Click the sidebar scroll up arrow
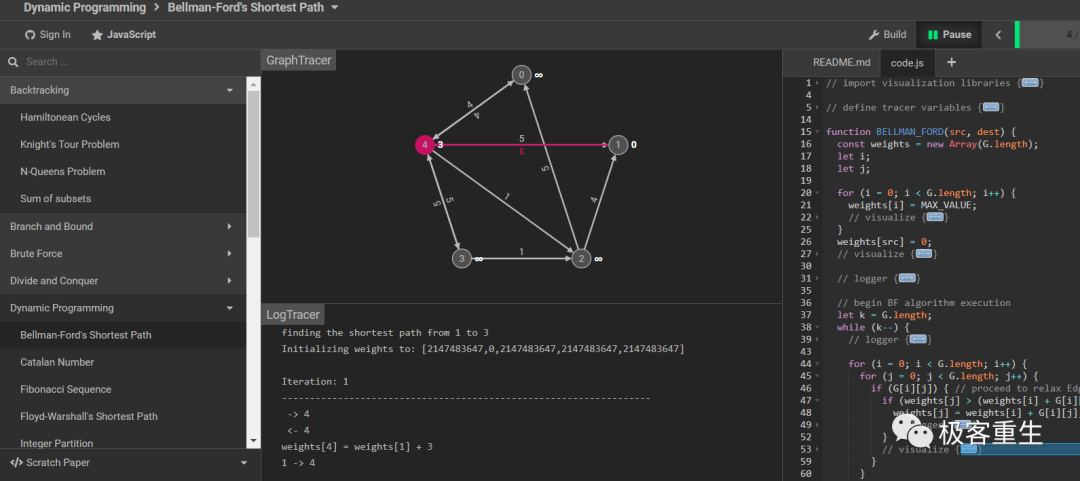The height and width of the screenshot is (481, 1080). coord(253,83)
